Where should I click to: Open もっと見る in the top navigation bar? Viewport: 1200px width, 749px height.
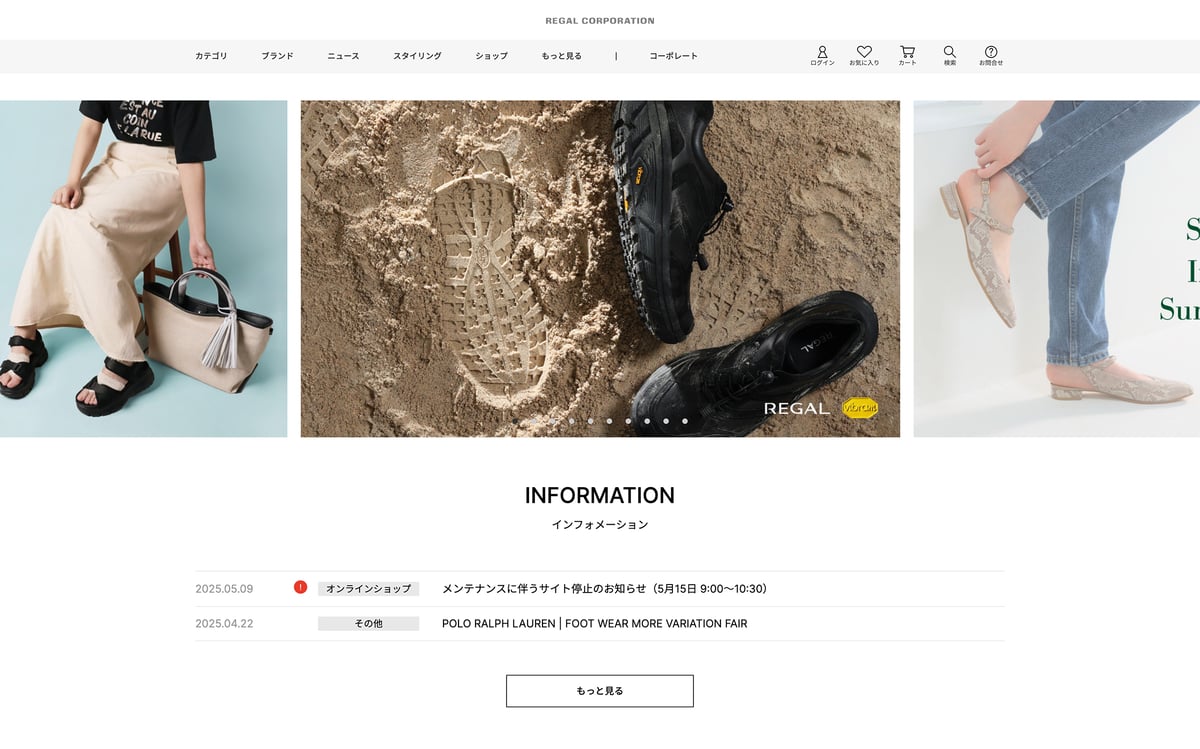point(561,56)
